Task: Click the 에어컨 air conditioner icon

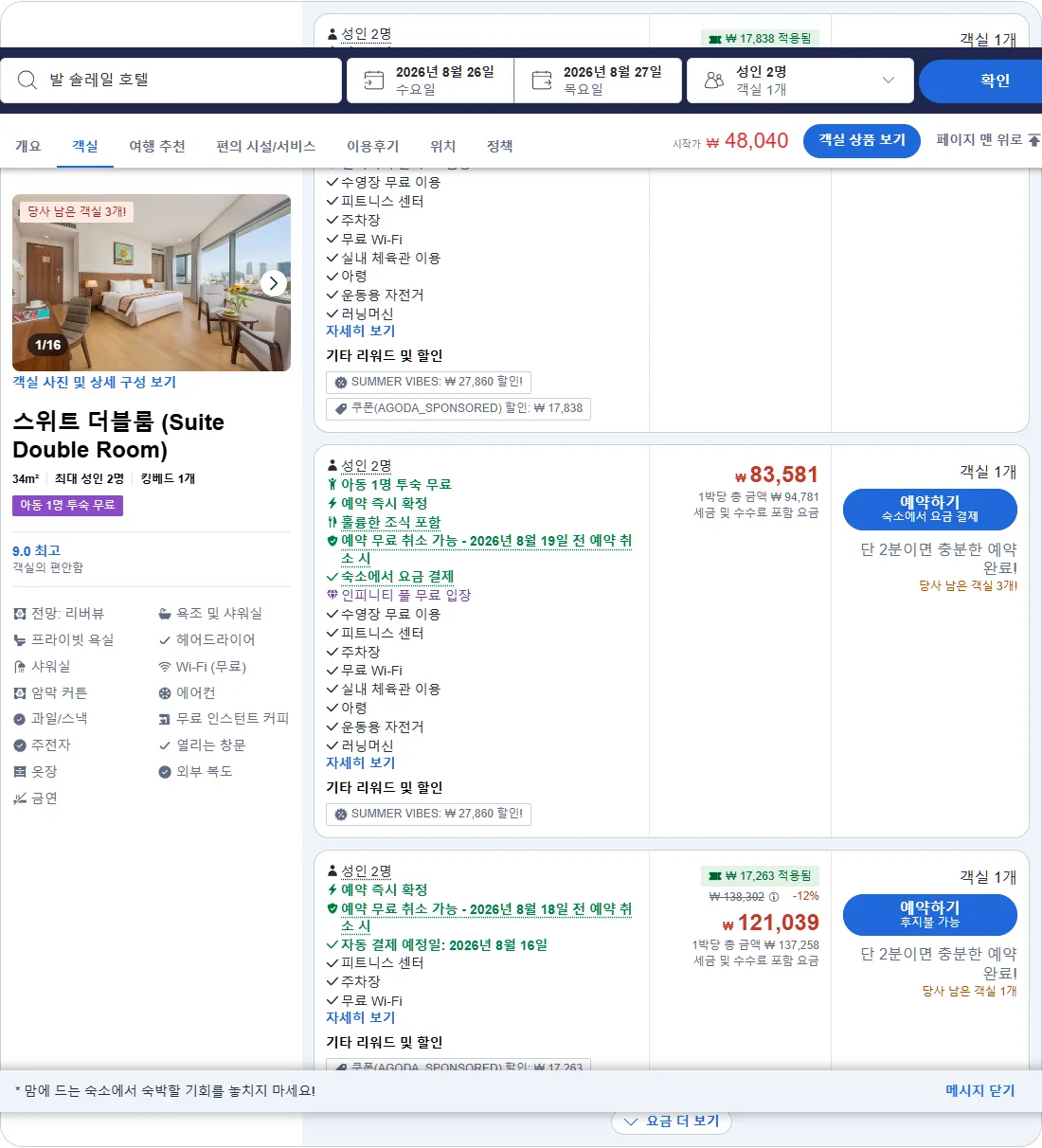Action: coord(165,693)
